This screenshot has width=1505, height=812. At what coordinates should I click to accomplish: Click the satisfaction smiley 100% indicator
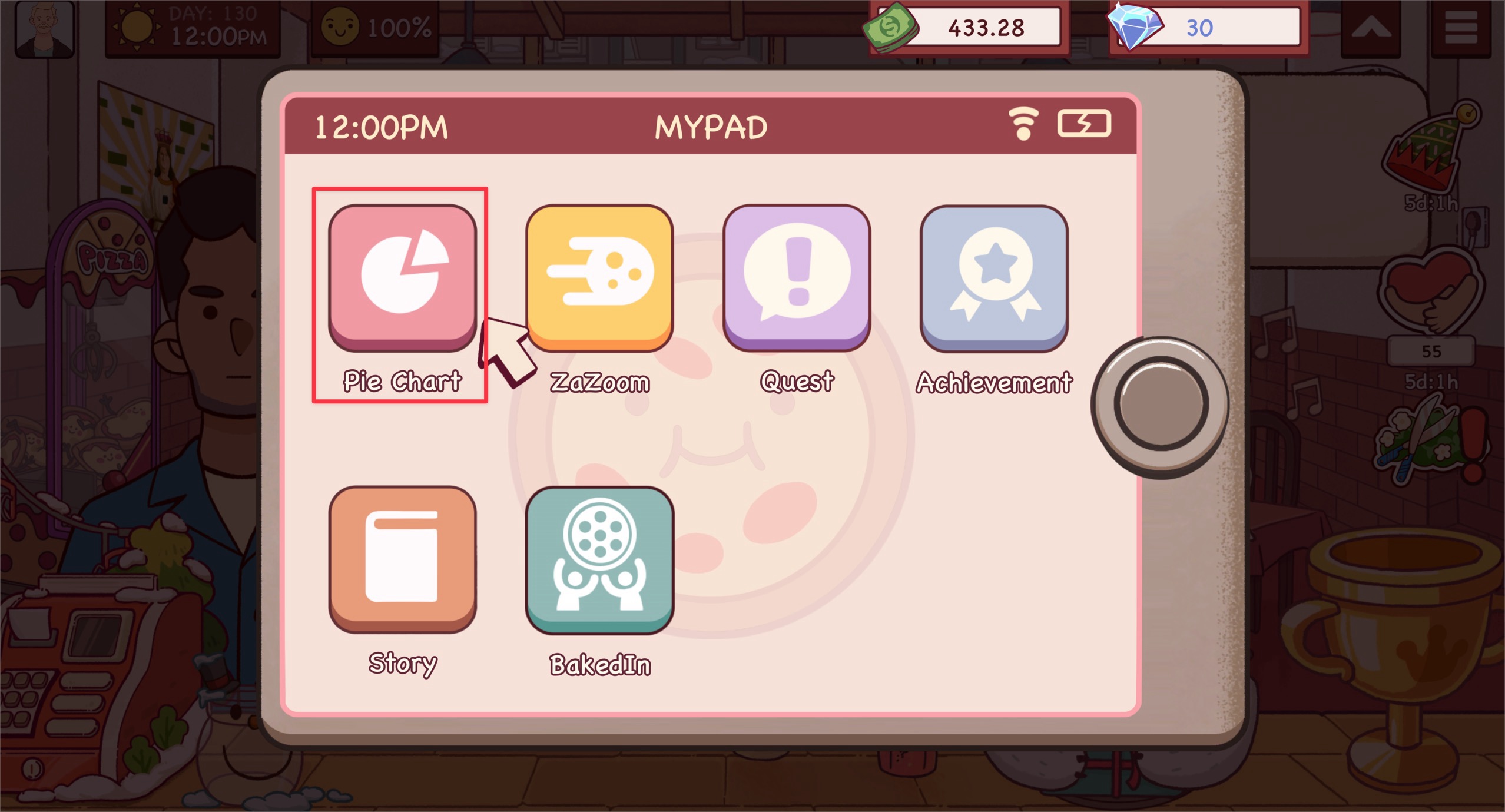point(376,28)
